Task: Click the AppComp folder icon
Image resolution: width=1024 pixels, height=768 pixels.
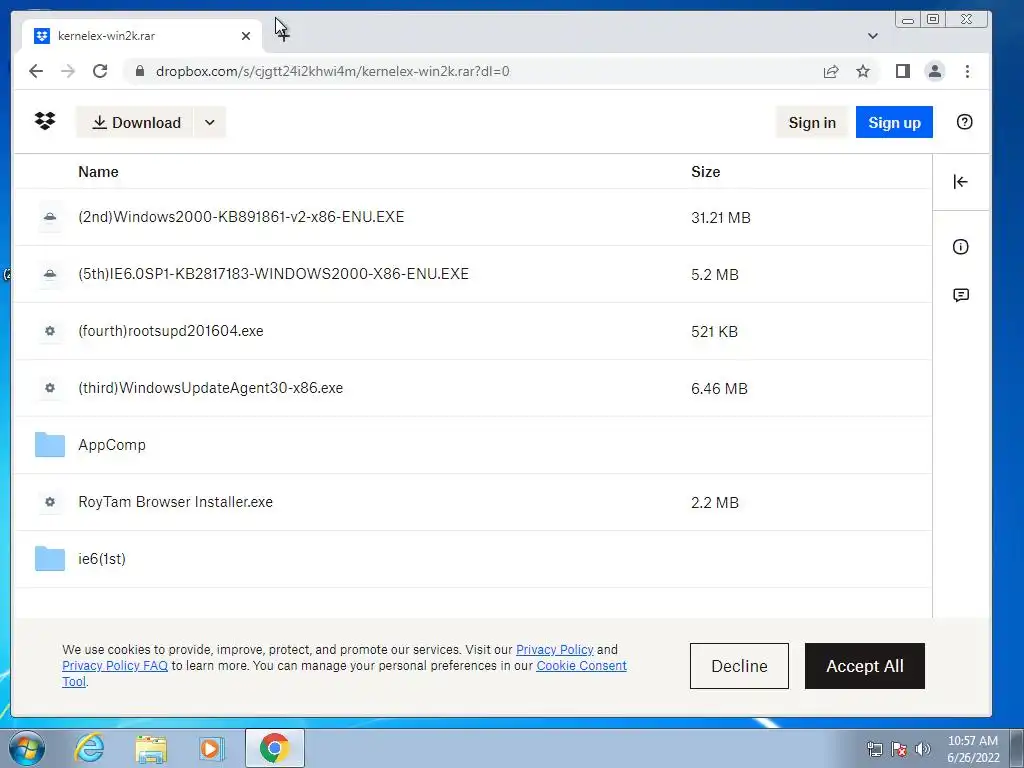Action: click(50, 445)
